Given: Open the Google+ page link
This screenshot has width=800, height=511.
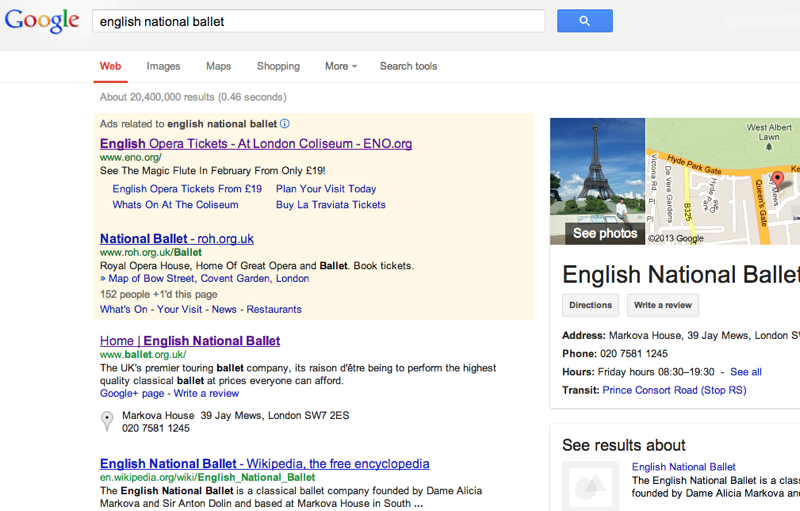Looking at the screenshot, I should click(132, 393).
